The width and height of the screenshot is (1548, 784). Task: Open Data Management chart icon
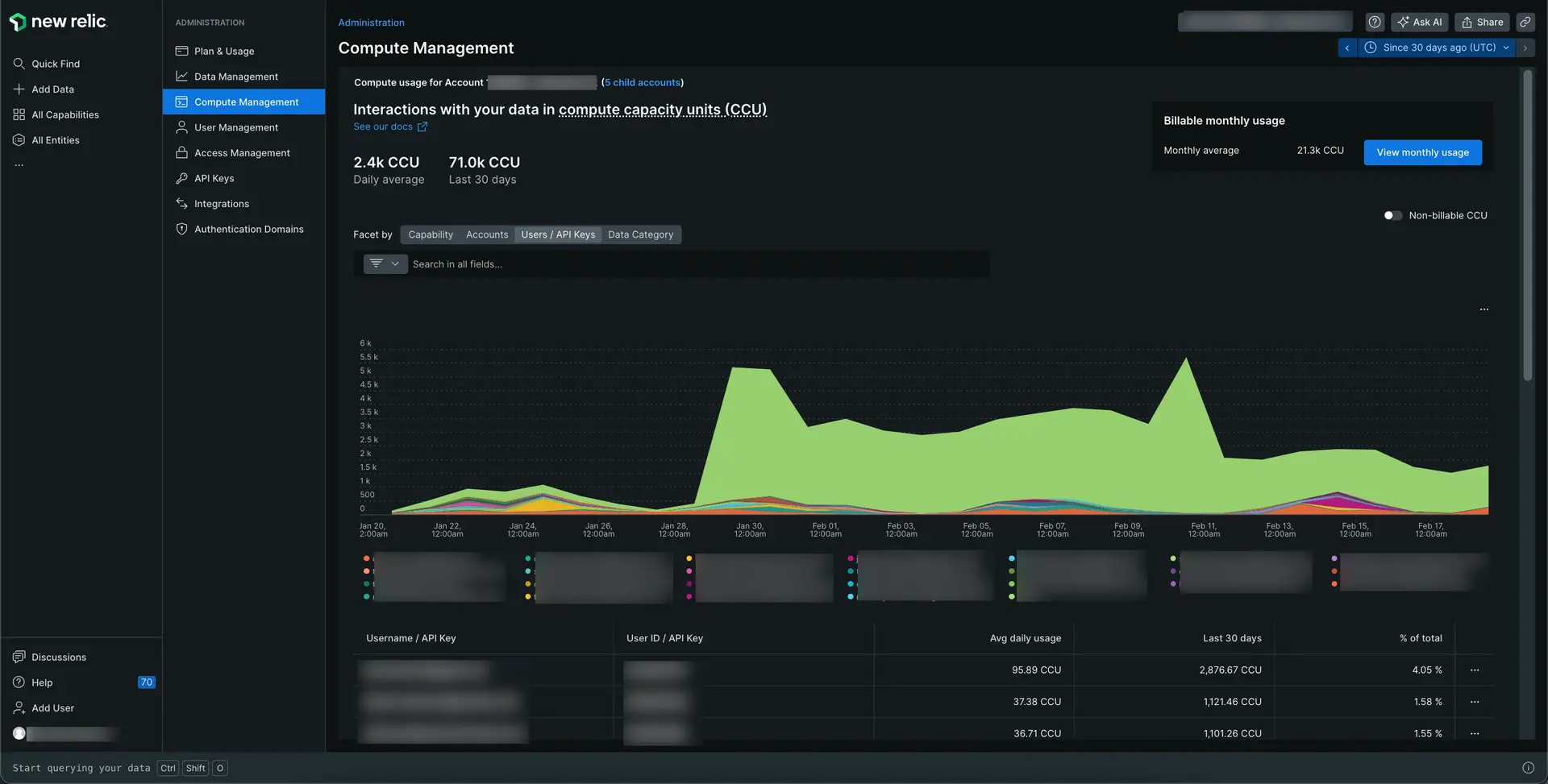181,76
